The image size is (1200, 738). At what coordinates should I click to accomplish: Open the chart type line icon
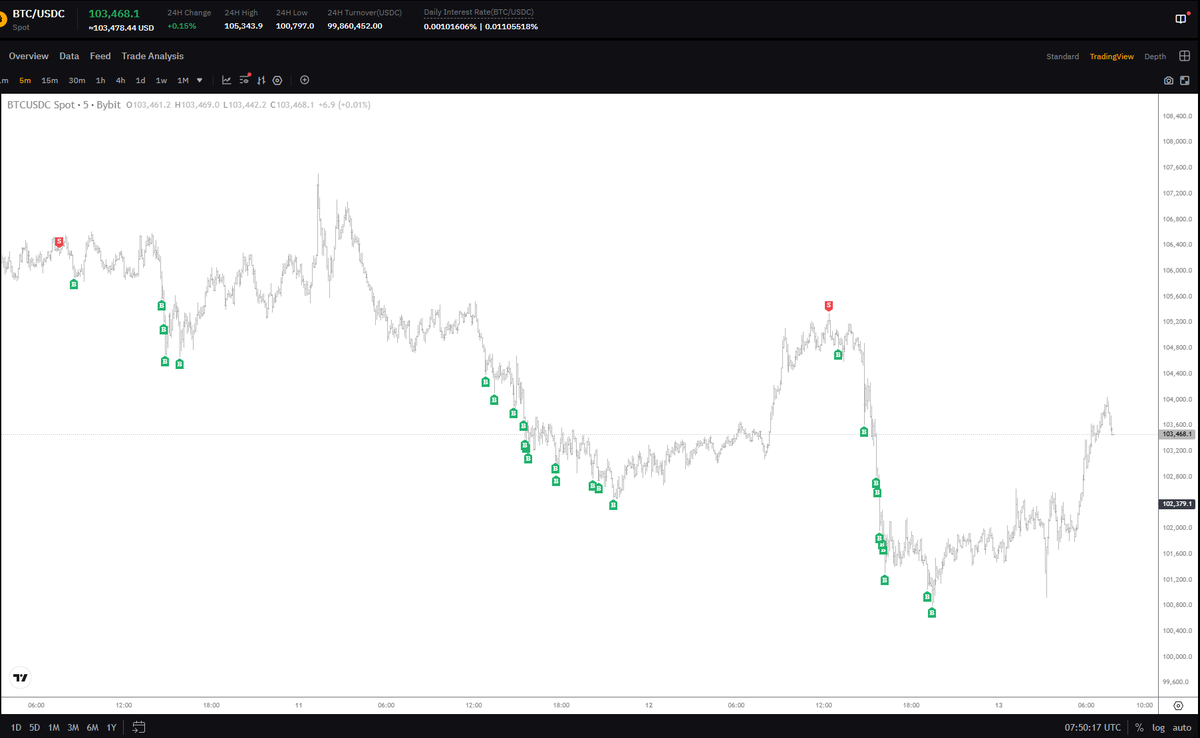click(x=226, y=80)
